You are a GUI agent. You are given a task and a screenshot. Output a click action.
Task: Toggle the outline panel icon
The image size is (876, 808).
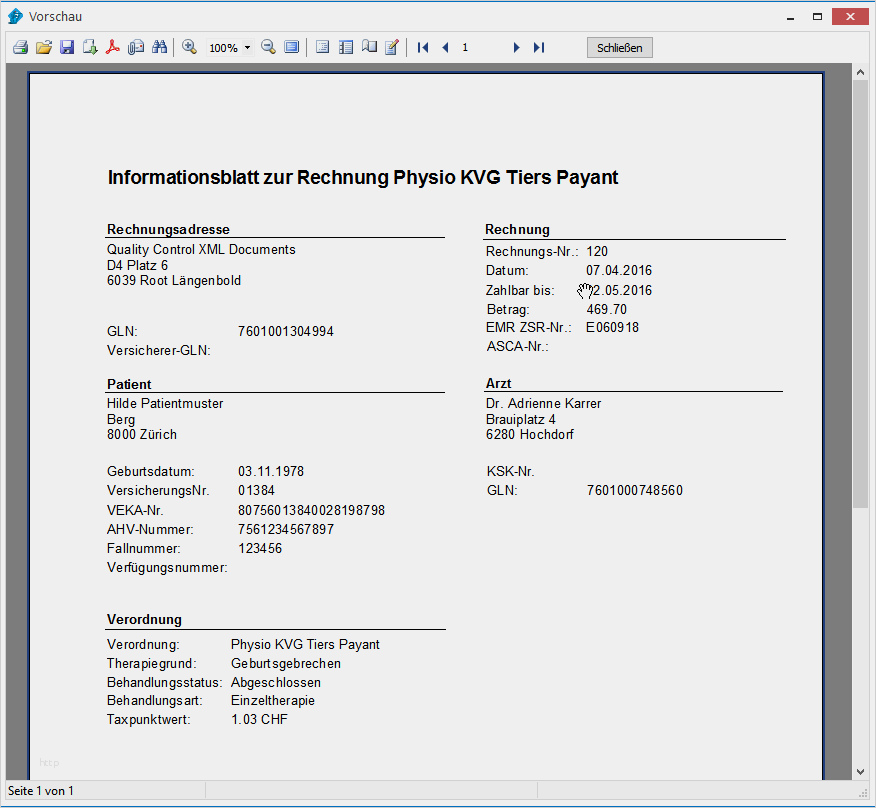(x=322, y=47)
